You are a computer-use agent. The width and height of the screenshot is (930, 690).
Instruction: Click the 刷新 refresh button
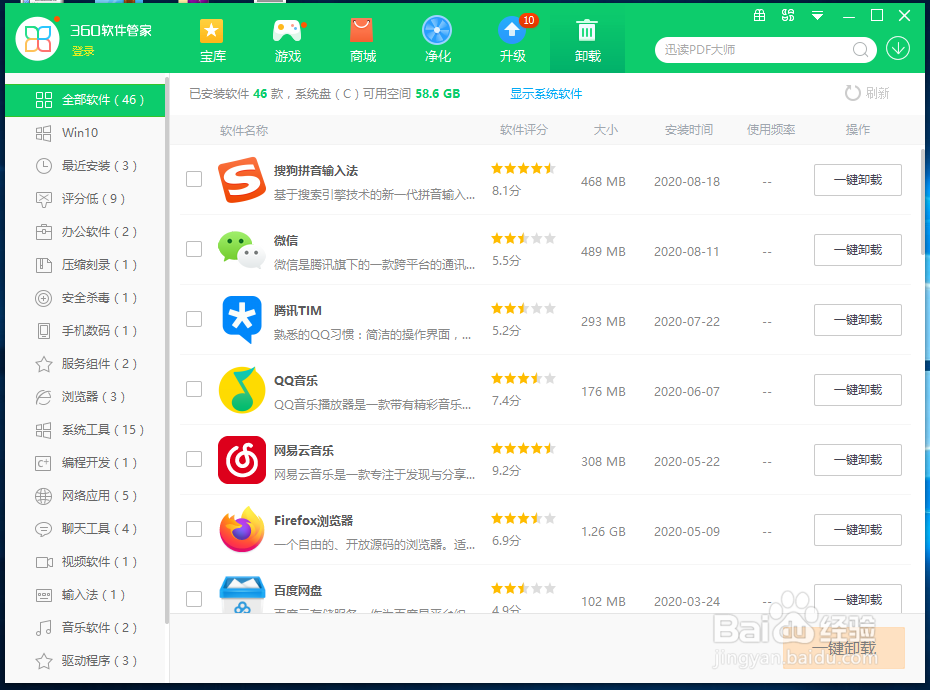coord(867,93)
